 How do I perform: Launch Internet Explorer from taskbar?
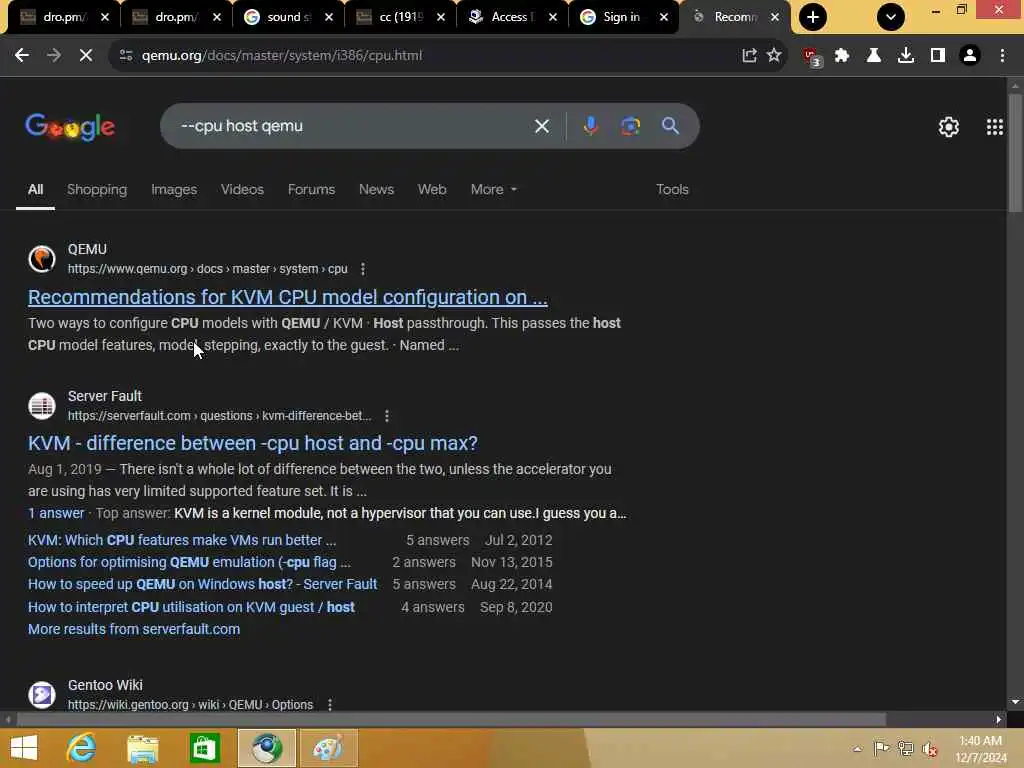(82, 748)
